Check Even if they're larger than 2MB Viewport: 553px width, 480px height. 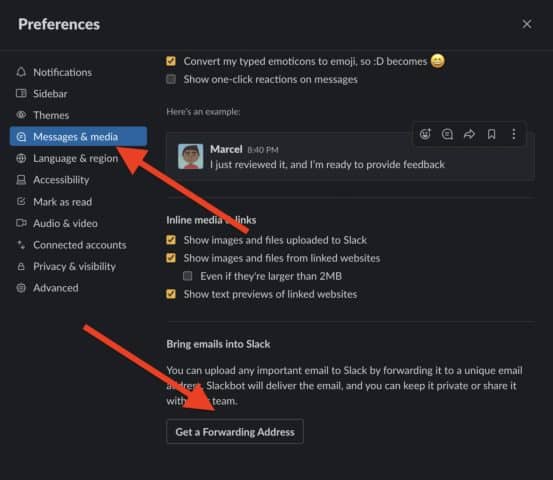point(188,276)
